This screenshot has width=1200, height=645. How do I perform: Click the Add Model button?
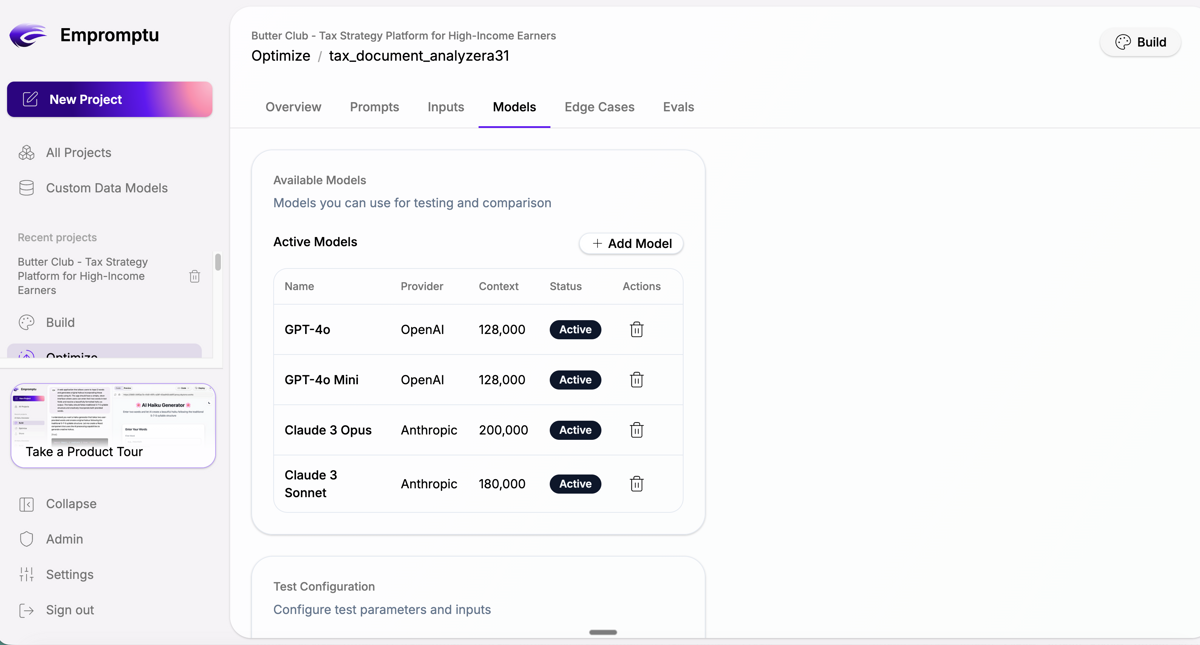click(631, 244)
